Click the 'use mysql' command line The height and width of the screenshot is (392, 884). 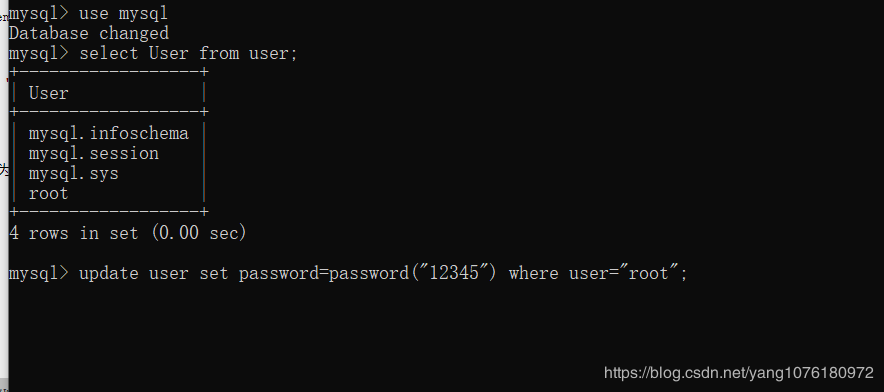tap(89, 13)
